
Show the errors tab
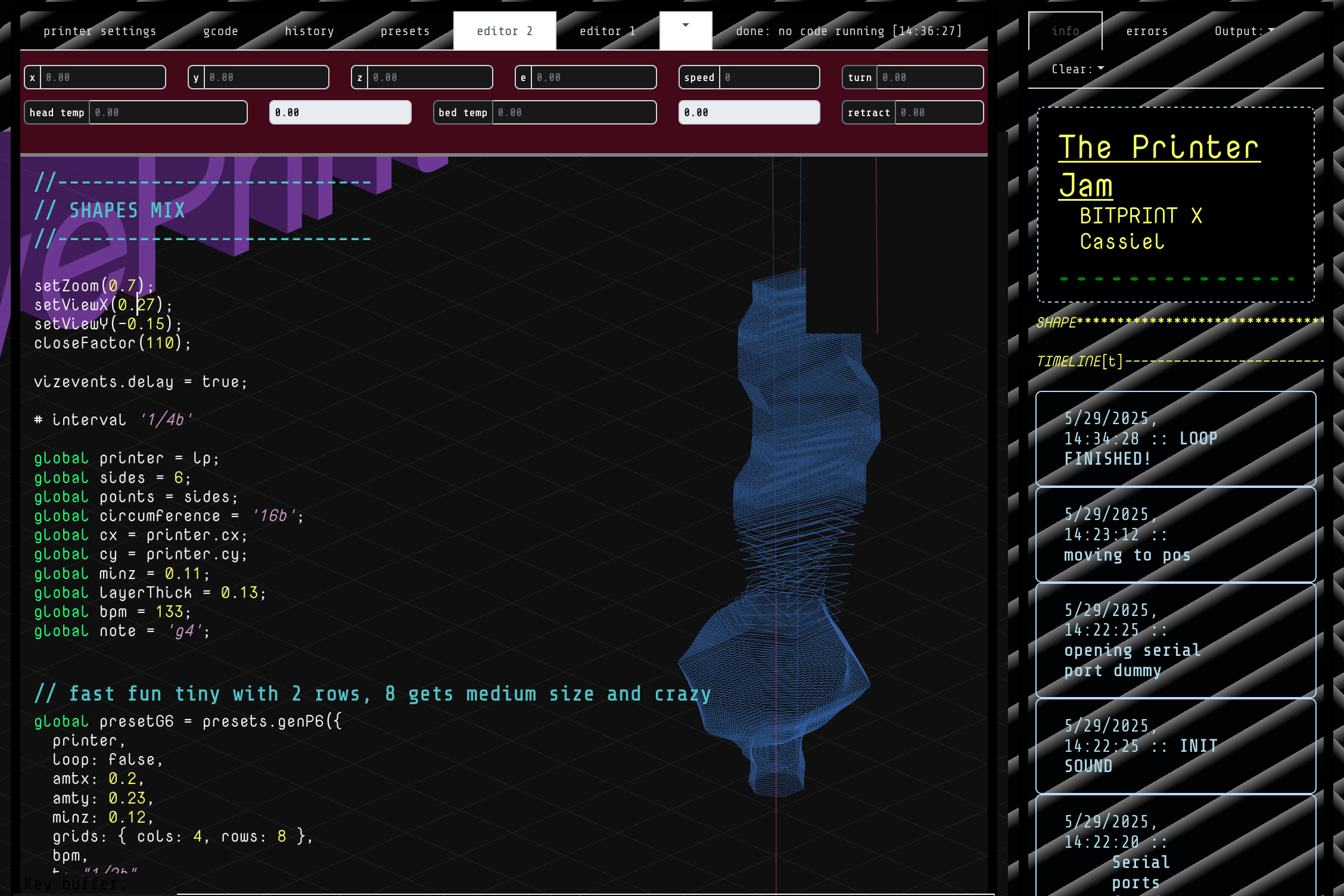pos(1147,31)
